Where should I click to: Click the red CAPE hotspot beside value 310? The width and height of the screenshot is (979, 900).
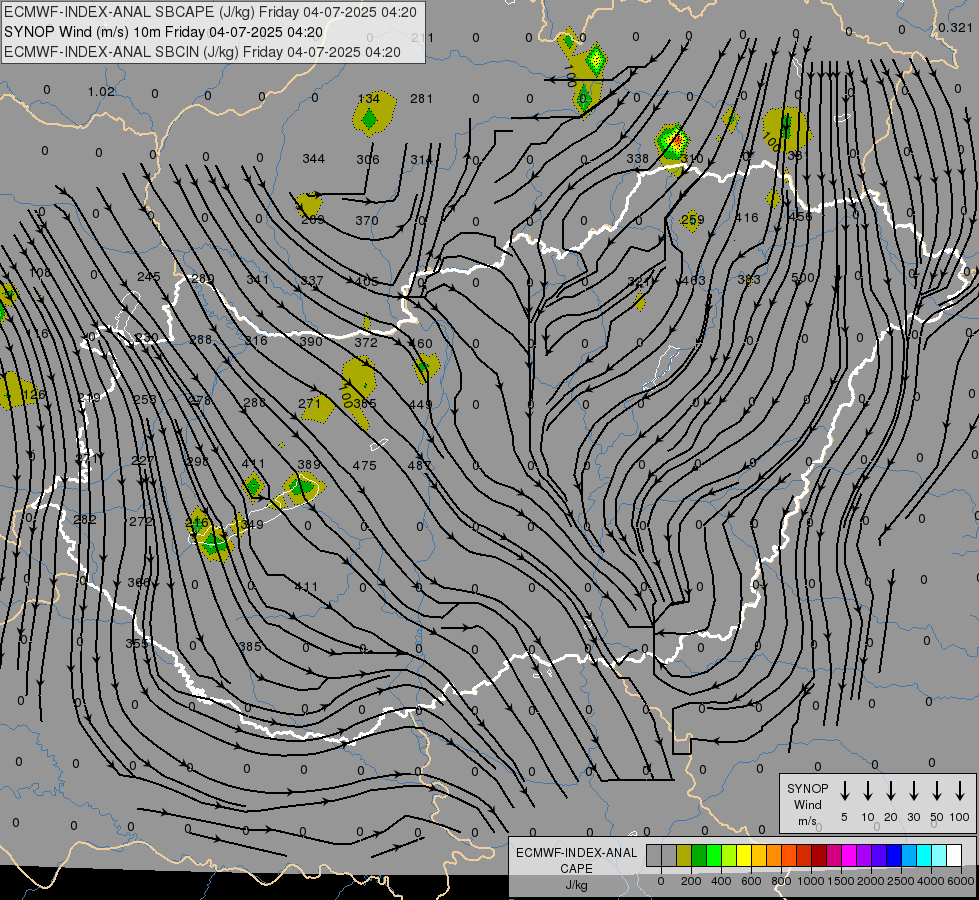click(x=676, y=141)
